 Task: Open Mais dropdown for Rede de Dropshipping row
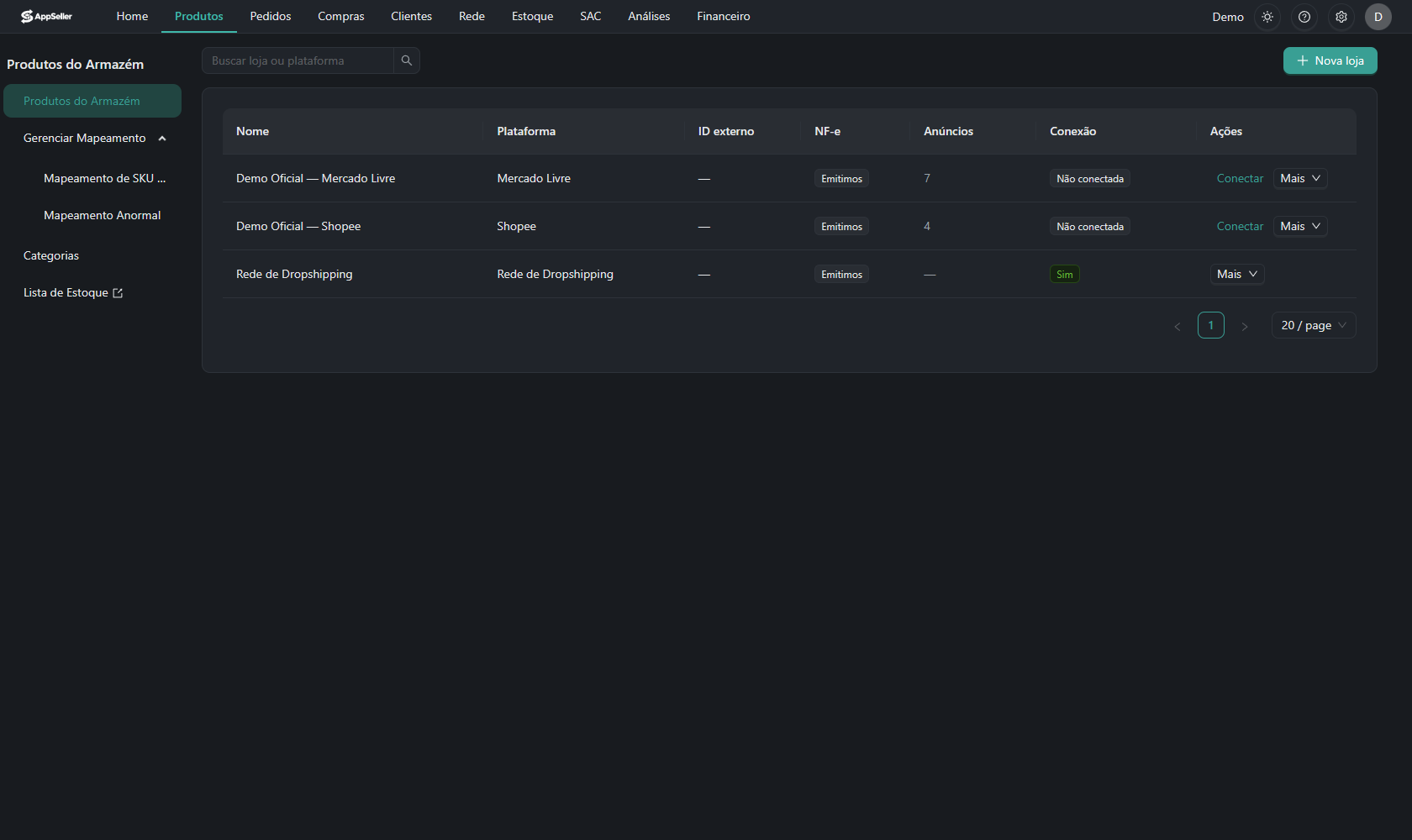click(x=1237, y=274)
